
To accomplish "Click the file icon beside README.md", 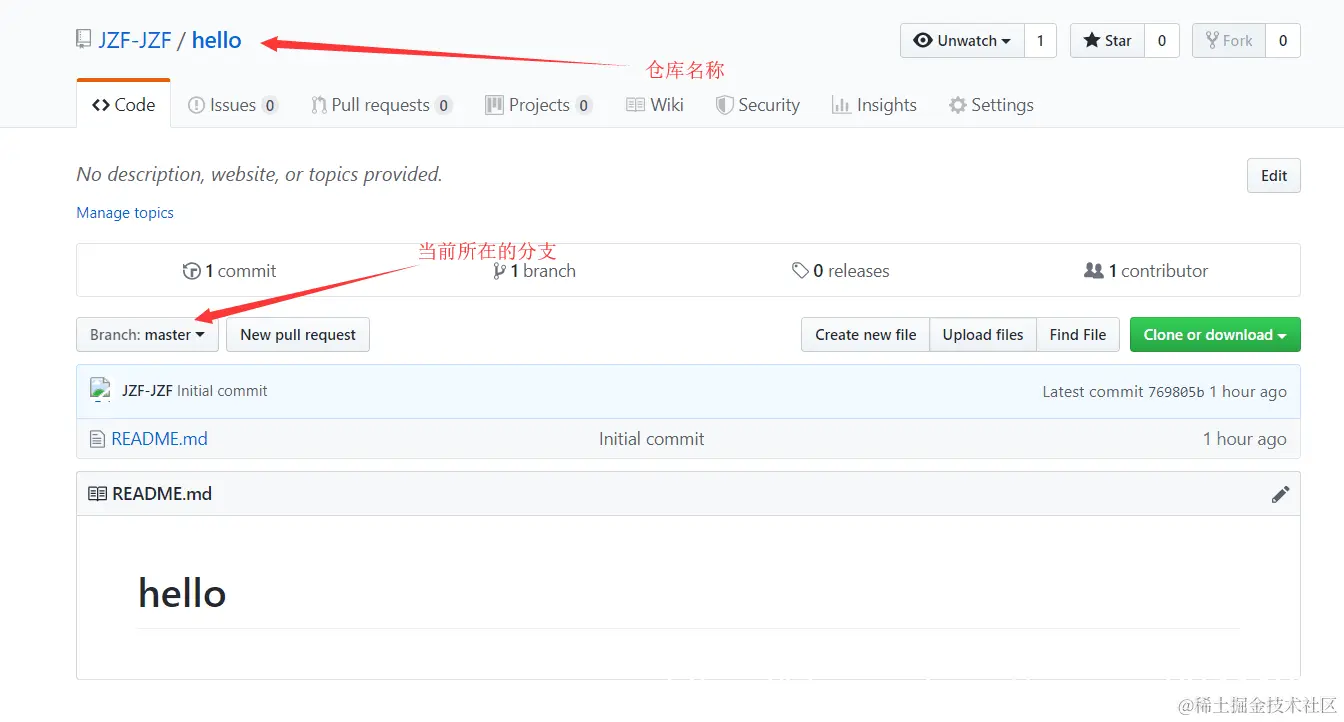I will [97, 439].
